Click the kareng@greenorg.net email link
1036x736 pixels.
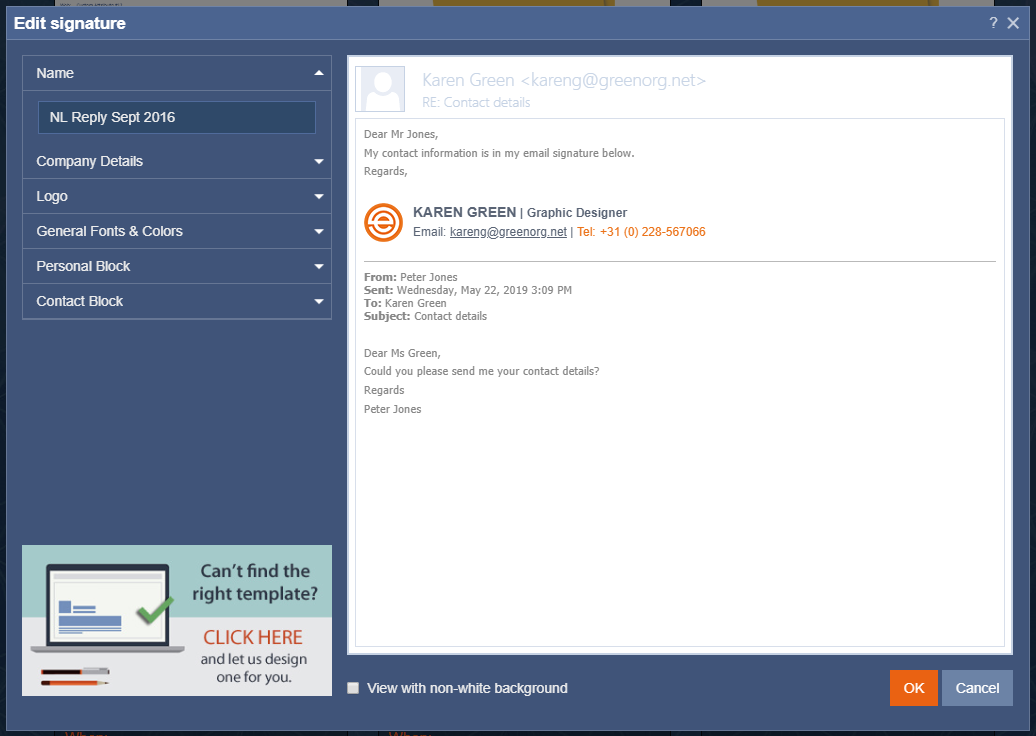tap(508, 232)
